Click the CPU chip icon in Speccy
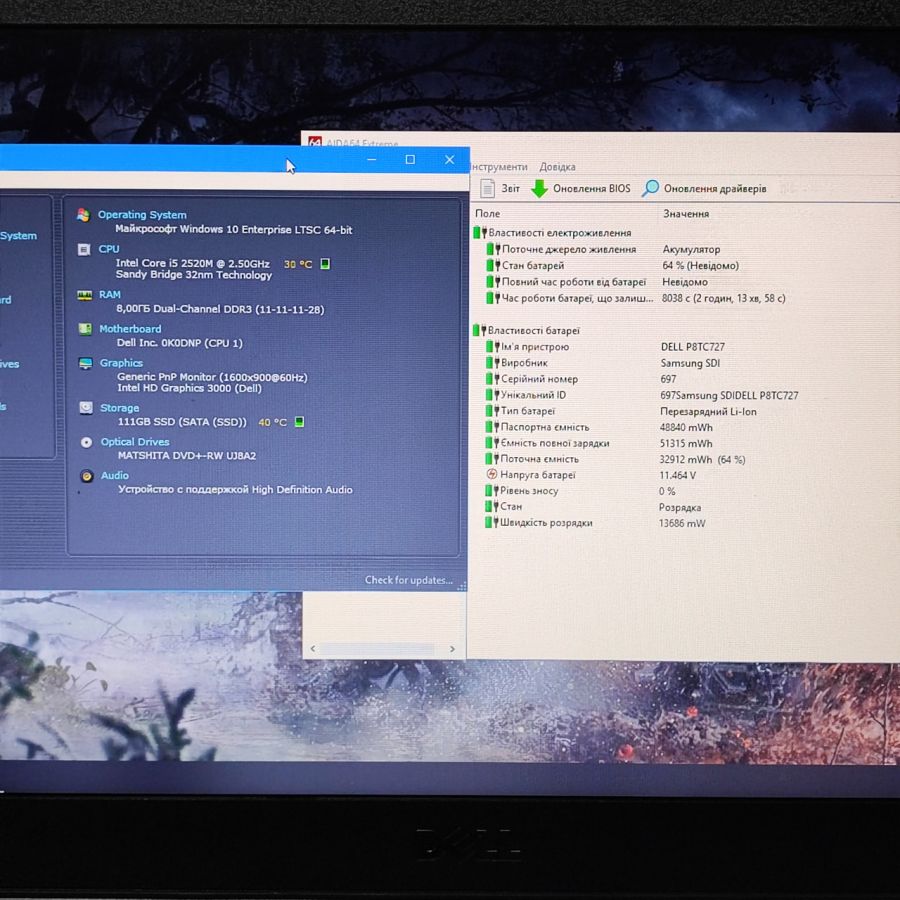Viewport: 900px width, 900px height. pyautogui.click(x=84, y=249)
